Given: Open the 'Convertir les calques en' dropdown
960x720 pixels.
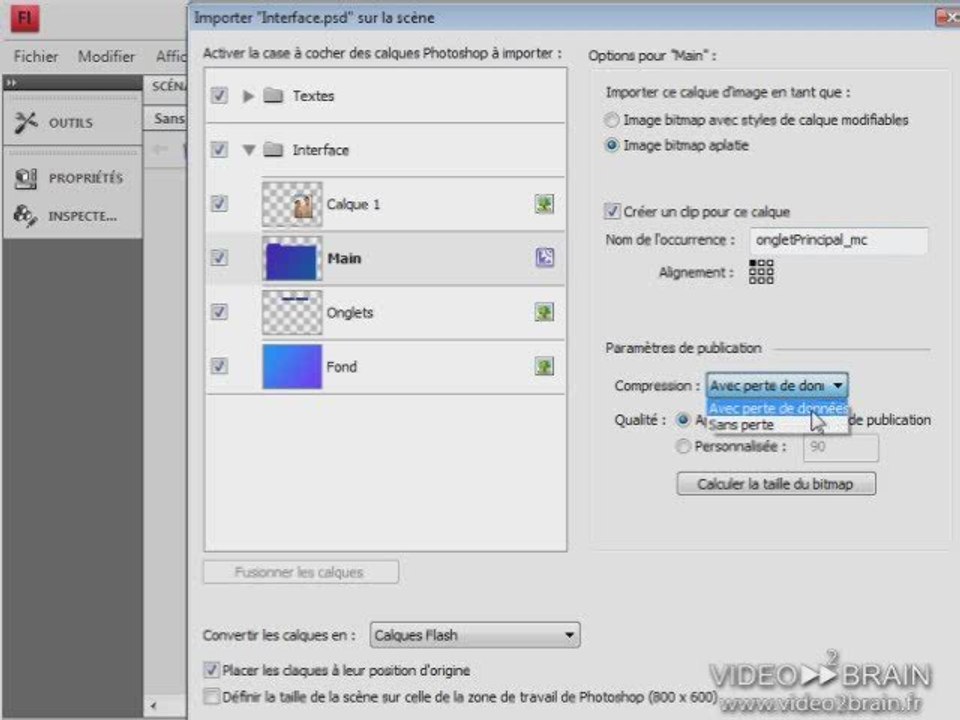Looking at the screenshot, I should [x=474, y=635].
